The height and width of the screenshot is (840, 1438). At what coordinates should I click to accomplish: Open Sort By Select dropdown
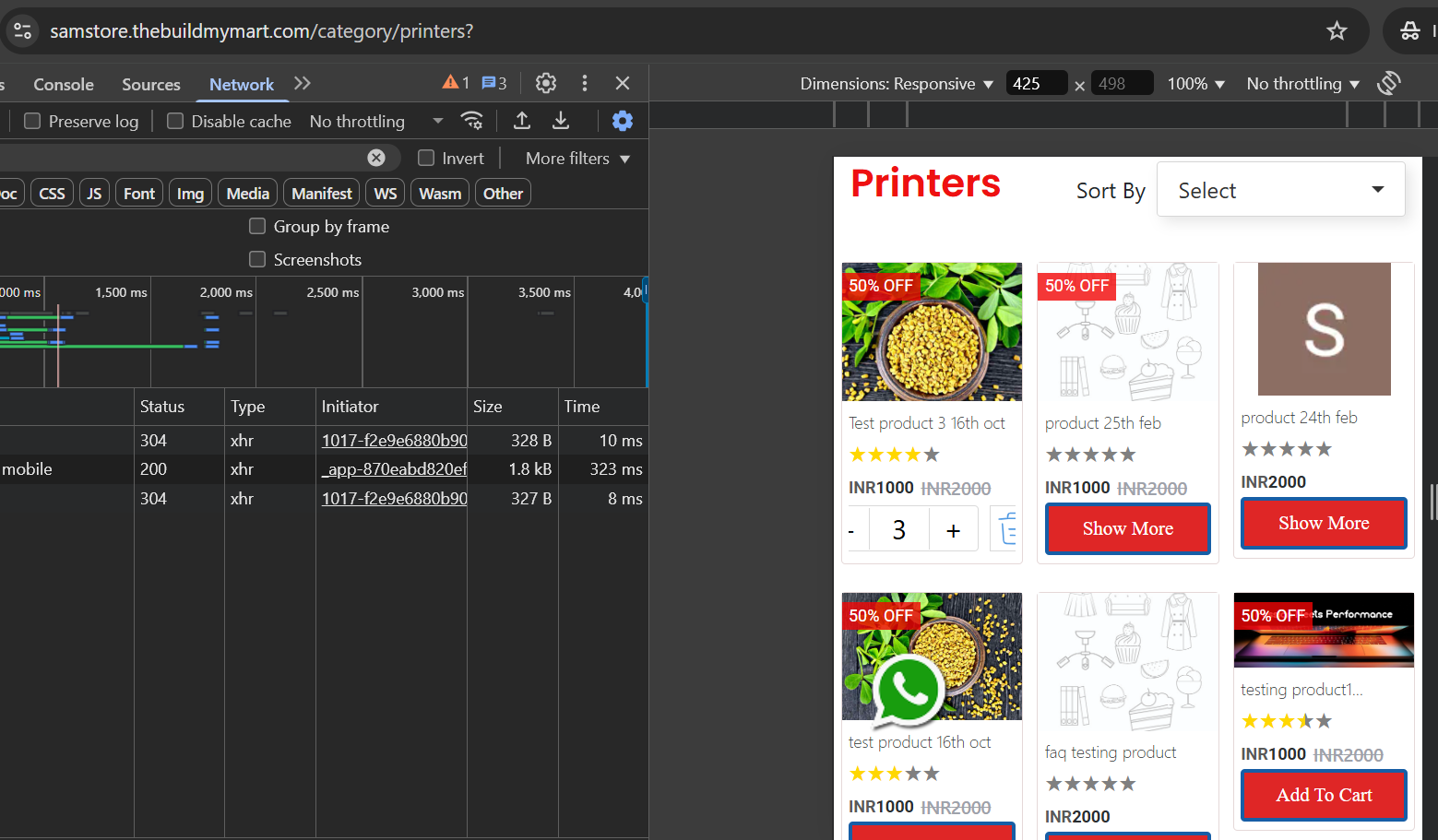coord(1281,190)
